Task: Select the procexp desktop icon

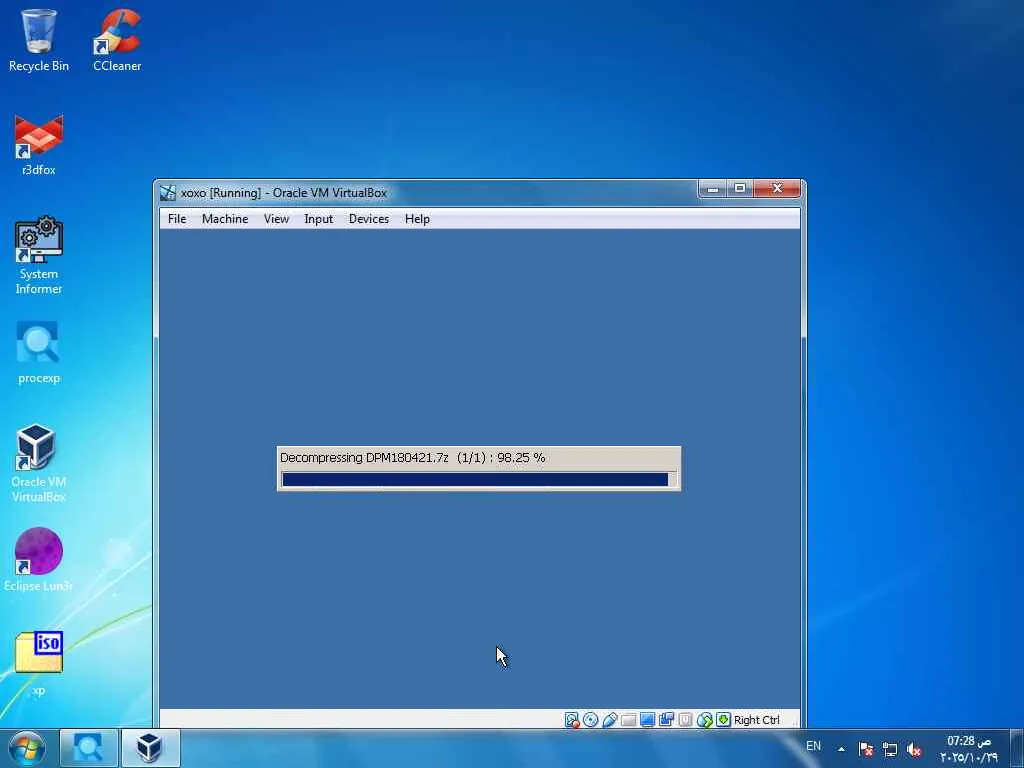Action: (x=39, y=353)
